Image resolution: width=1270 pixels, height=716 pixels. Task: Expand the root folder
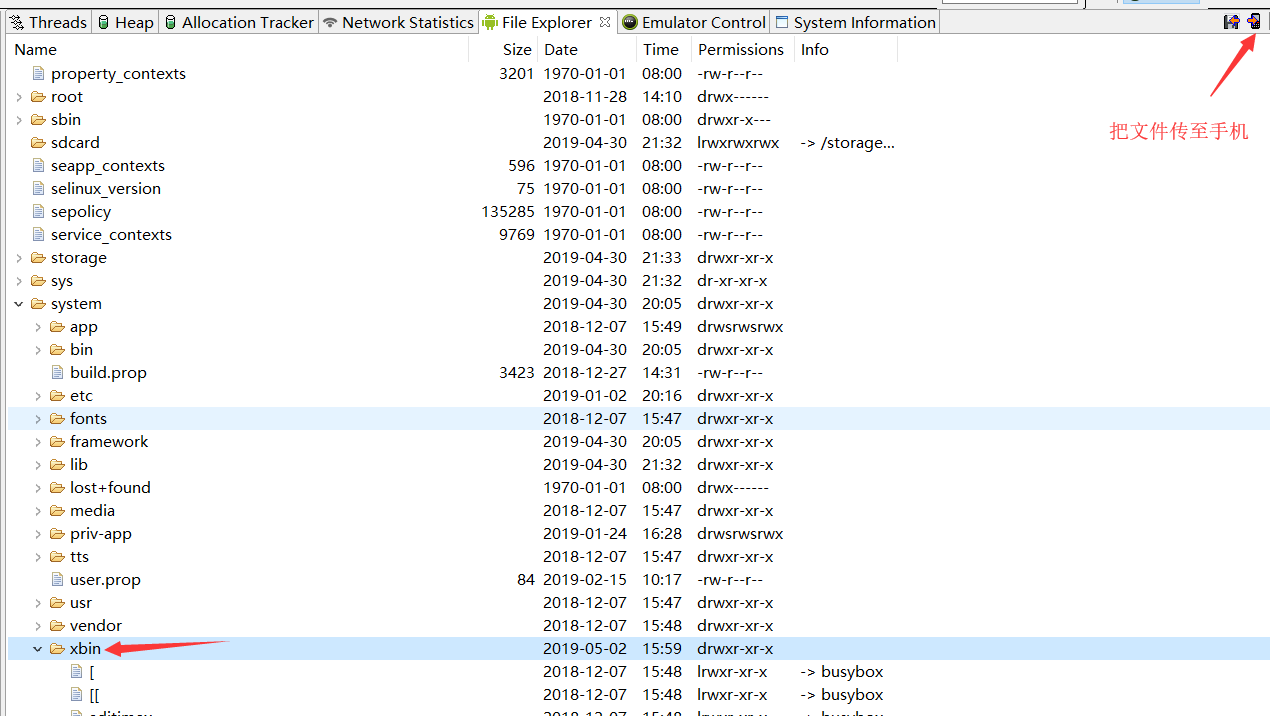coord(18,96)
